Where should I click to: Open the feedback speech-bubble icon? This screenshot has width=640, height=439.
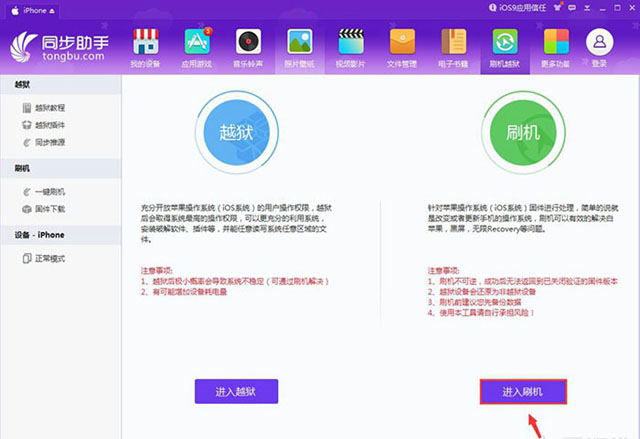tap(572, 8)
